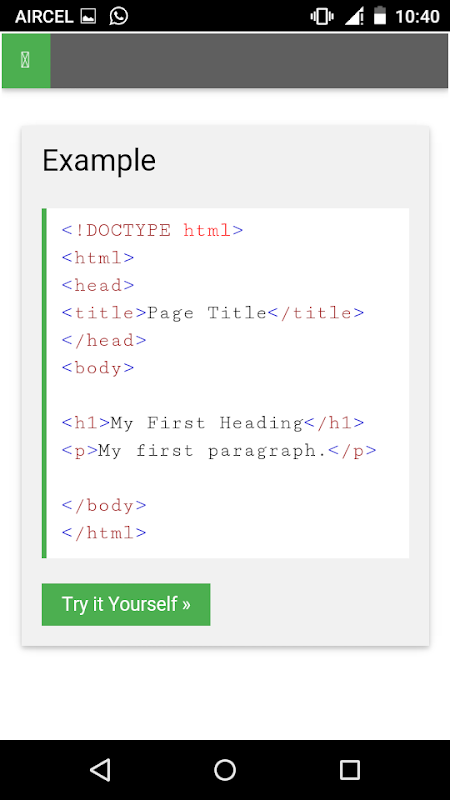Tap the <!DOCTYPE html> code line
This screenshot has width=450, height=800.
(x=153, y=231)
